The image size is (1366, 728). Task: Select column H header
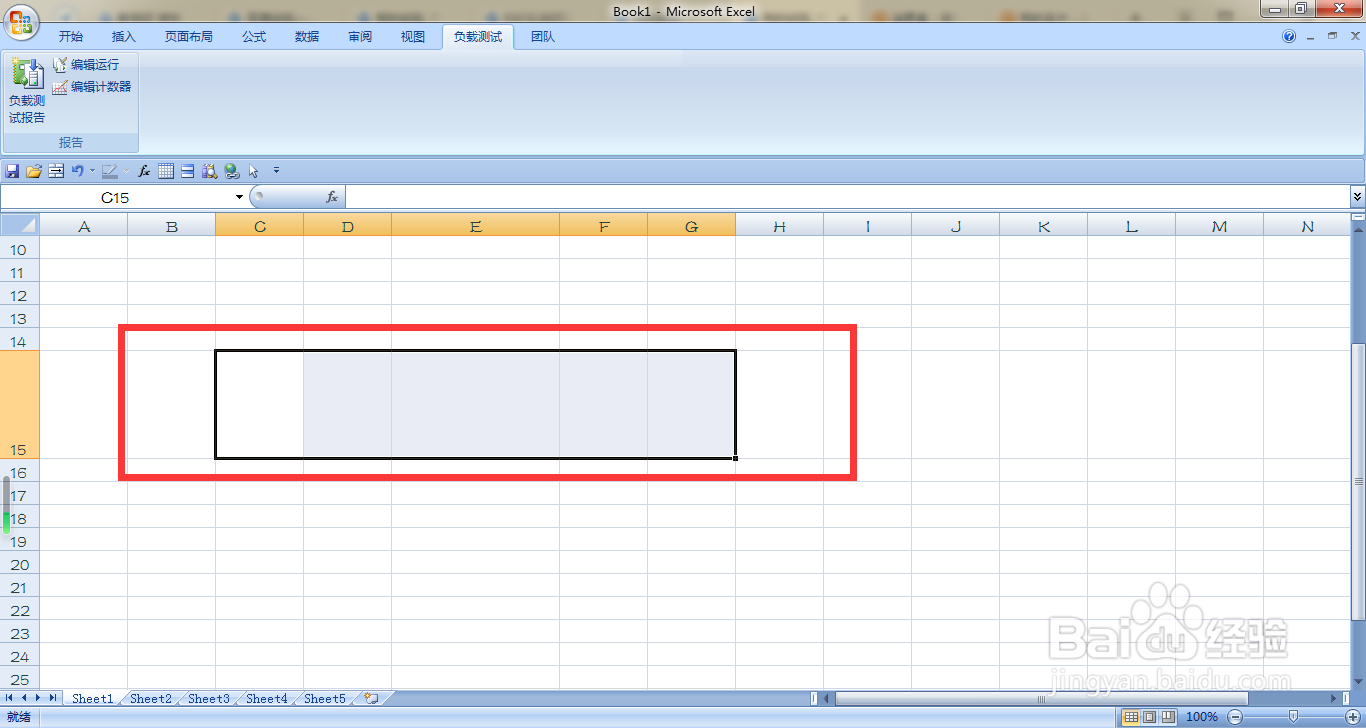pos(780,226)
